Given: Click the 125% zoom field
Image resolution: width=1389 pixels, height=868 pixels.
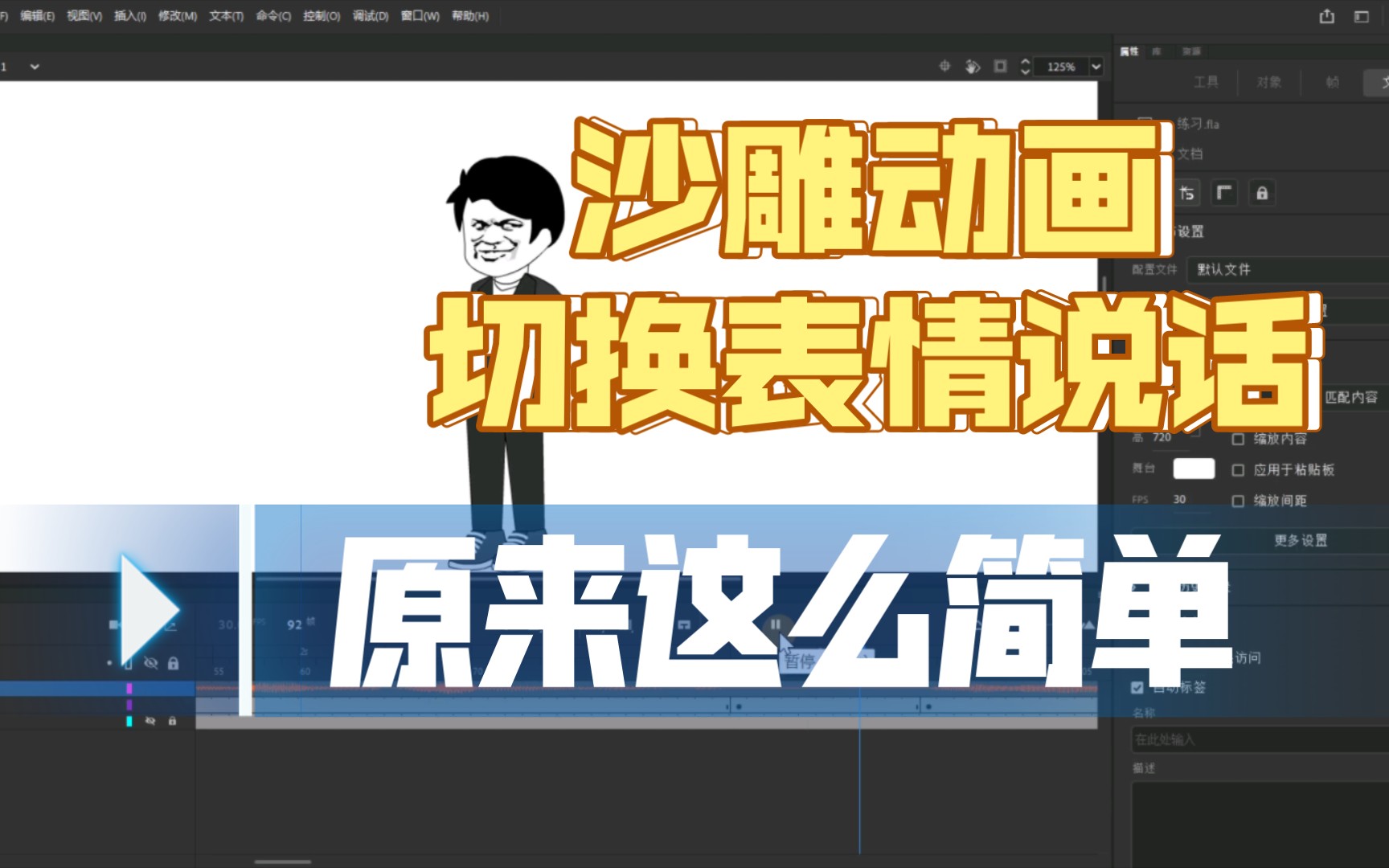Looking at the screenshot, I should [1061, 67].
